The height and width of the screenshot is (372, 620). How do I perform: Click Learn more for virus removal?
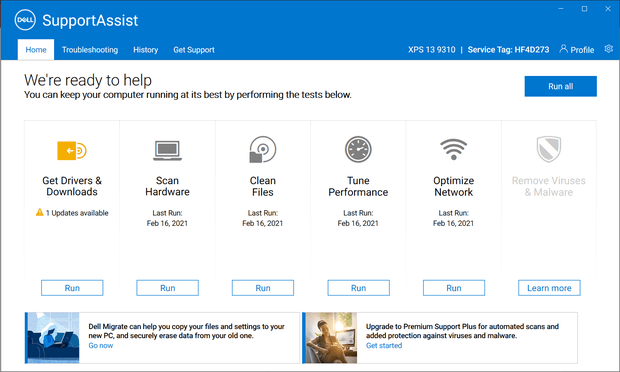549,288
